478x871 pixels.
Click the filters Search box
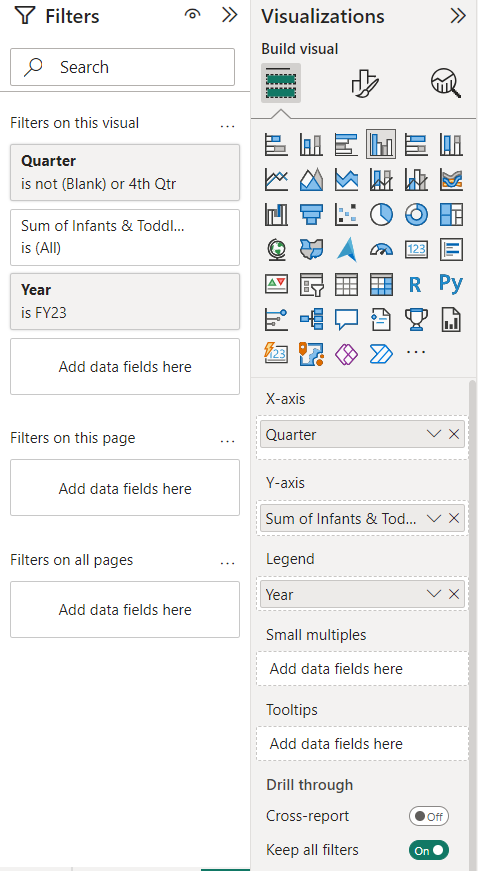tap(122, 67)
